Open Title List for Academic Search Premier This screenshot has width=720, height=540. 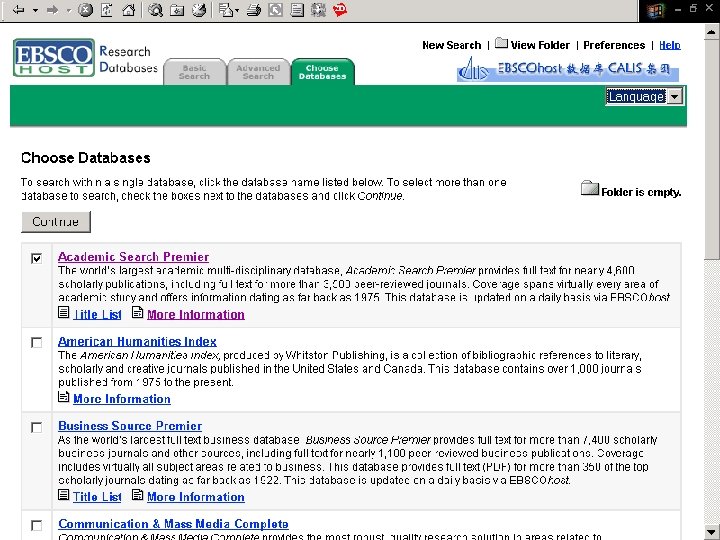[97, 315]
